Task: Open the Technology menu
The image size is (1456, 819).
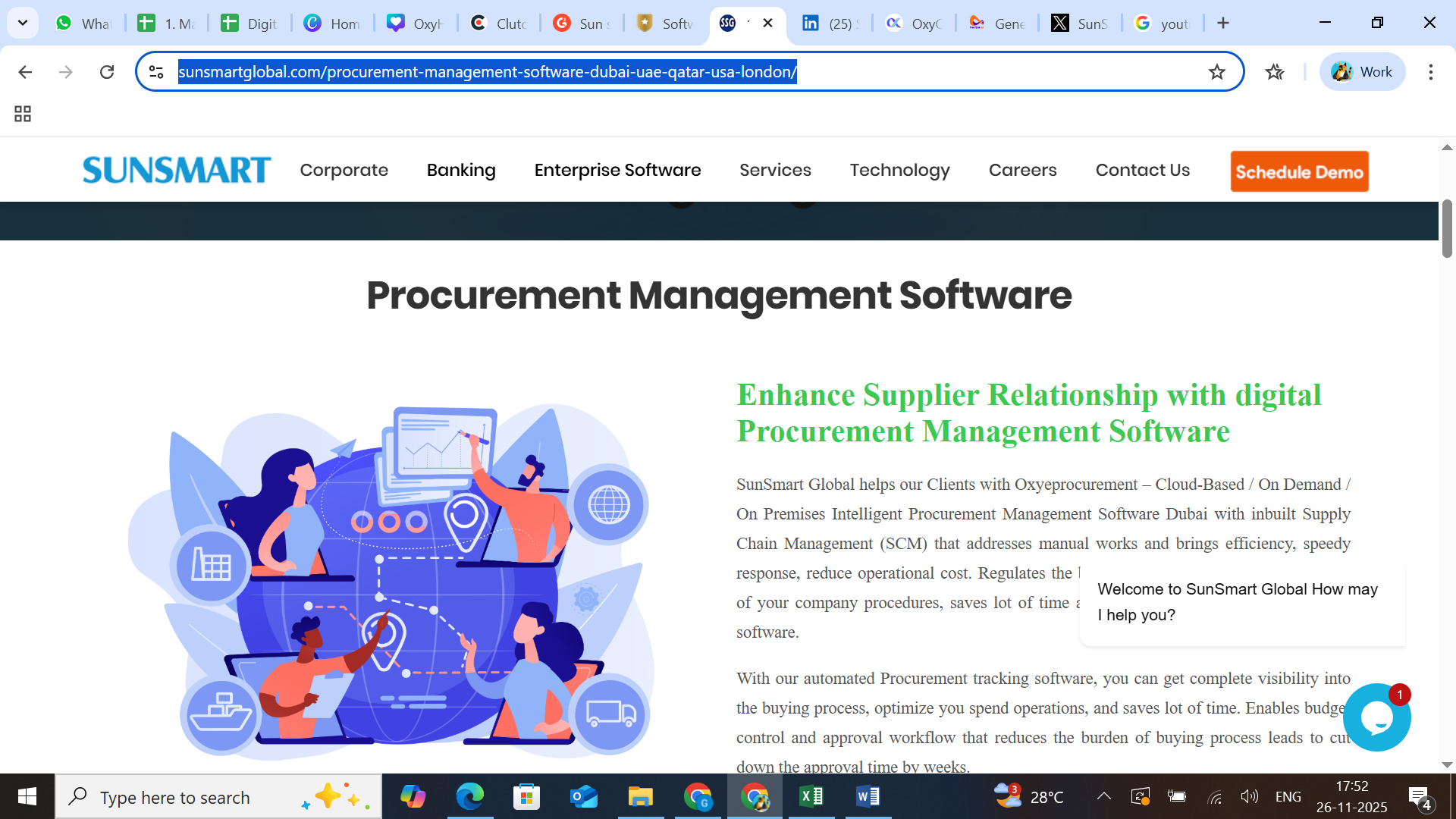Action: [x=899, y=170]
